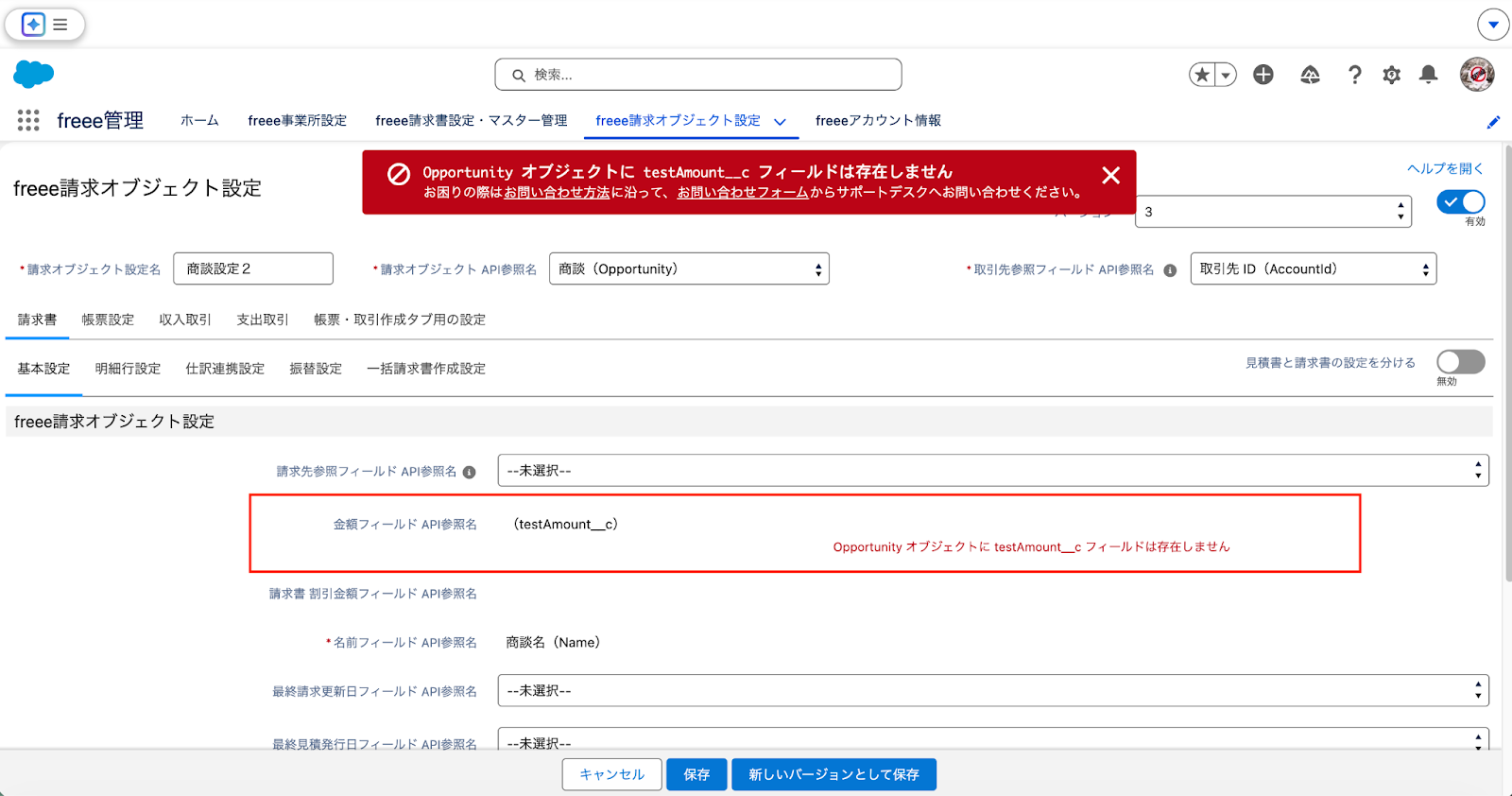
Task: Switch to the 収入取引 tab
Action: [185, 320]
